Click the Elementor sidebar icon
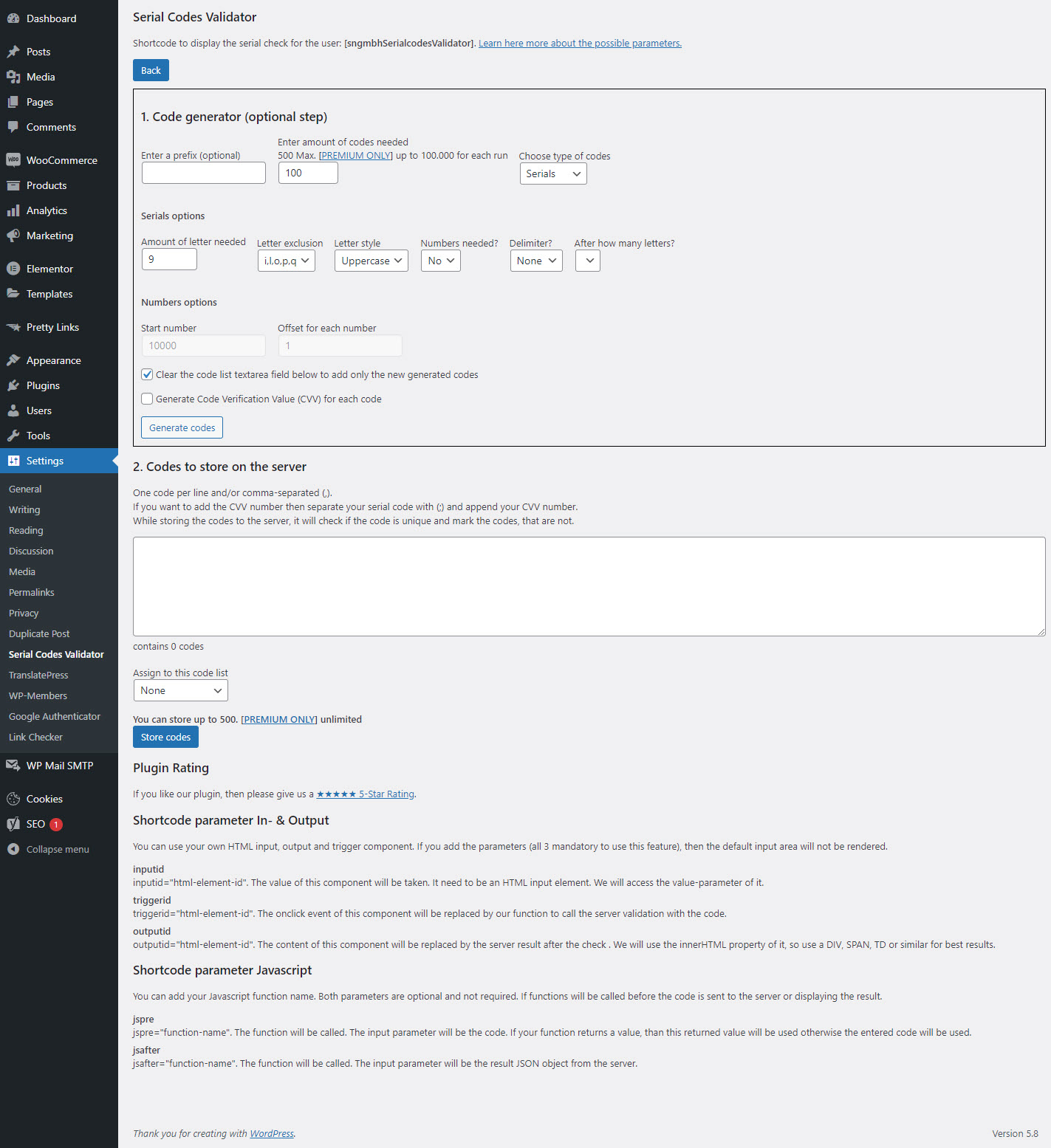This screenshot has height=1148, width=1051. pos(13,269)
